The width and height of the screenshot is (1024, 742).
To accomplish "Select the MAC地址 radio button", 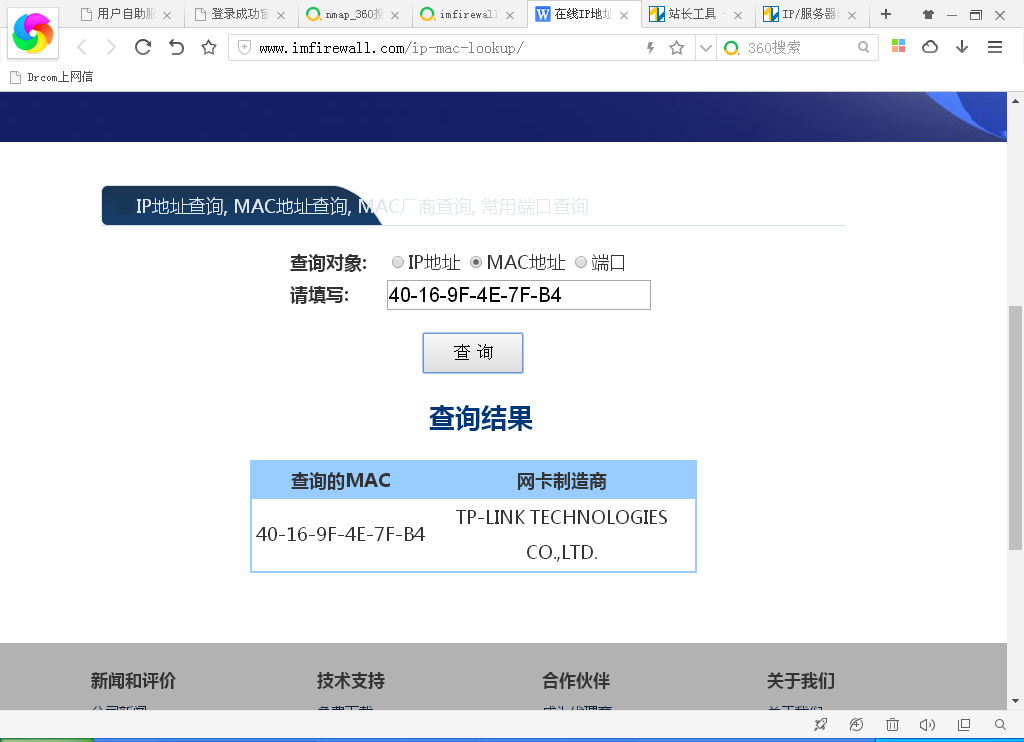I will point(476,262).
